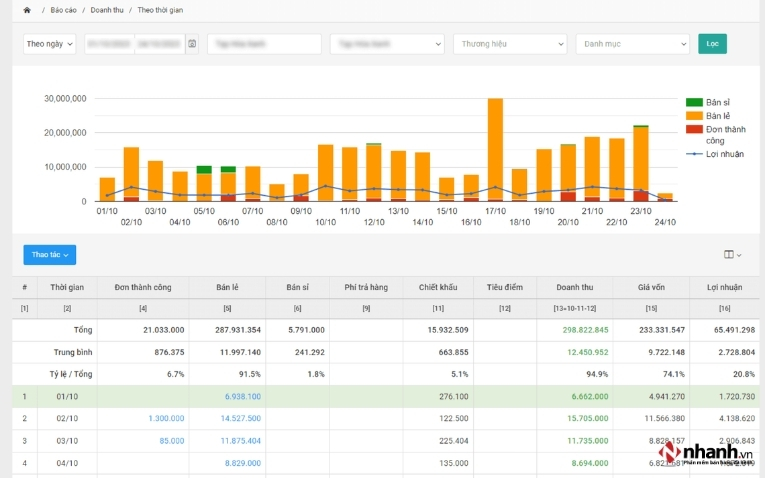Open the Thao tác actions dropdown button
Viewport: 765px width, 478px height.
tap(50, 255)
